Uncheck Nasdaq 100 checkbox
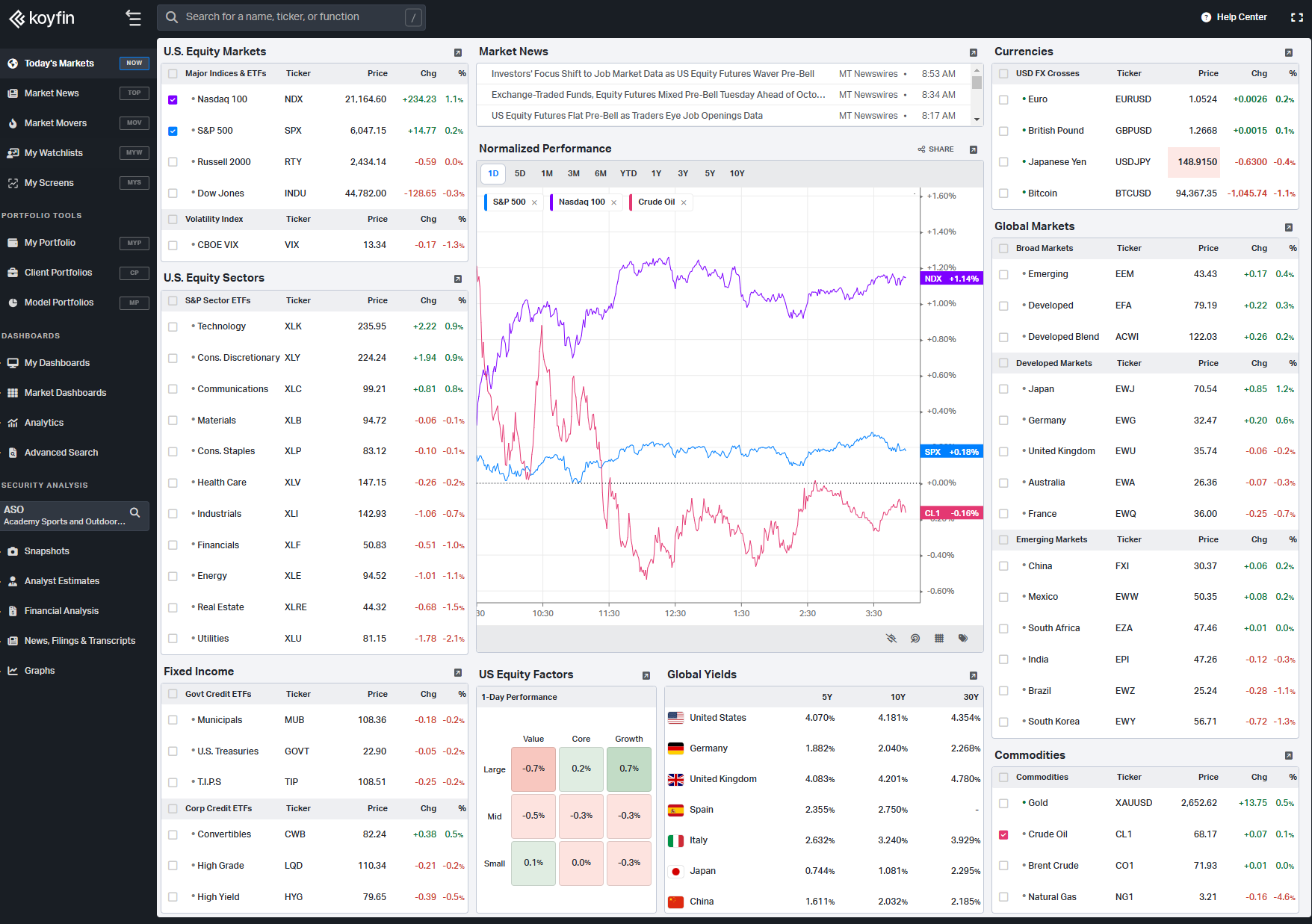Screen dimensions: 1312x924 pos(173,99)
